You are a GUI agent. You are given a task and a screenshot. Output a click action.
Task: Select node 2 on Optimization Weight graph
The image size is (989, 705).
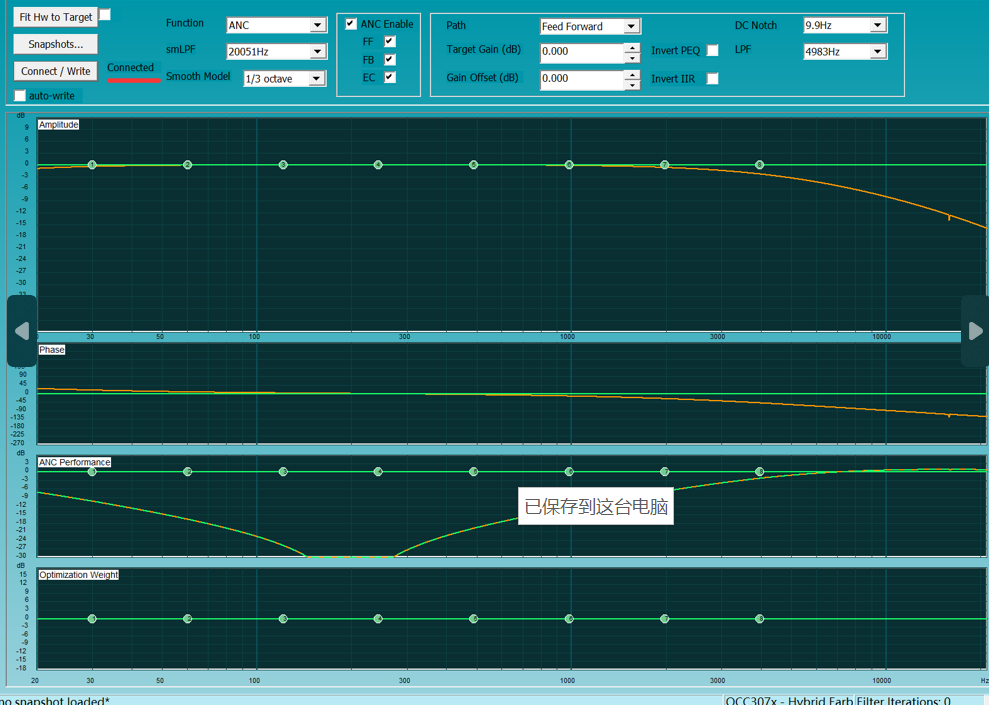(x=187, y=619)
